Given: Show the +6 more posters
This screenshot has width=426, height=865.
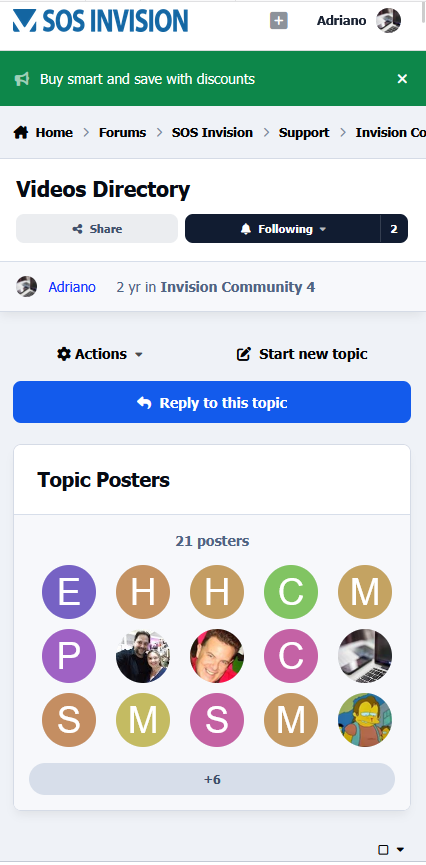Looking at the screenshot, I should point(212,779).
